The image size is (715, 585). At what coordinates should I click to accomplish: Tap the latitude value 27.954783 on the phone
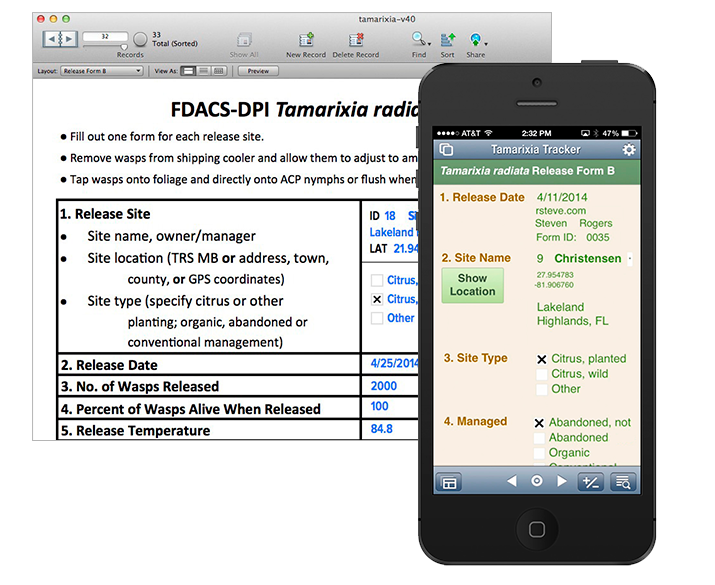pyautogui.click(x=555, y=275)
